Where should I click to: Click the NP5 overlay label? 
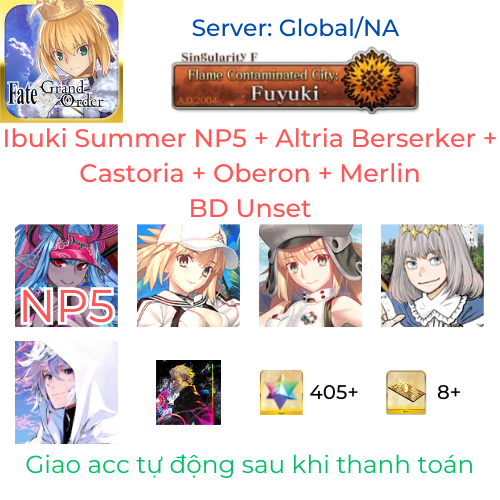pyautogui.click(x=67, y=306)
